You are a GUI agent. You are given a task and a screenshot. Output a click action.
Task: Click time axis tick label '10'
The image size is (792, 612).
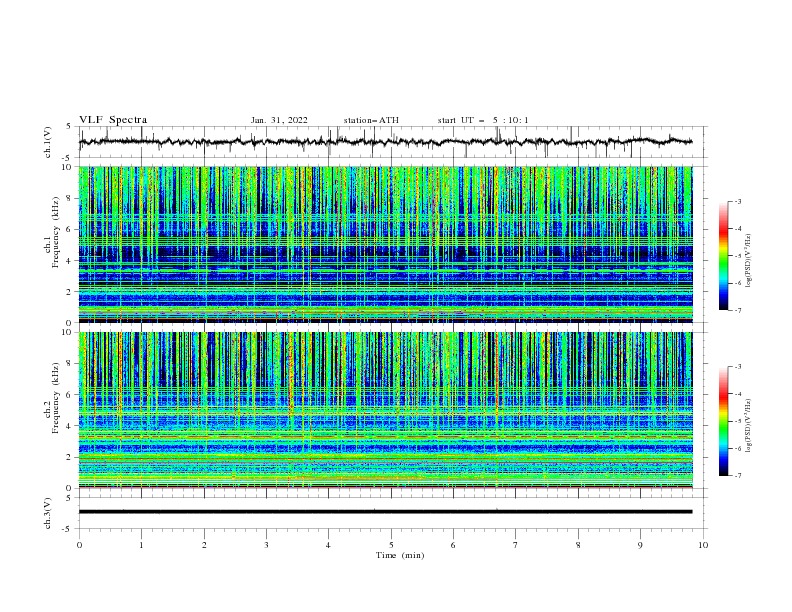click(x=703, y=545)
